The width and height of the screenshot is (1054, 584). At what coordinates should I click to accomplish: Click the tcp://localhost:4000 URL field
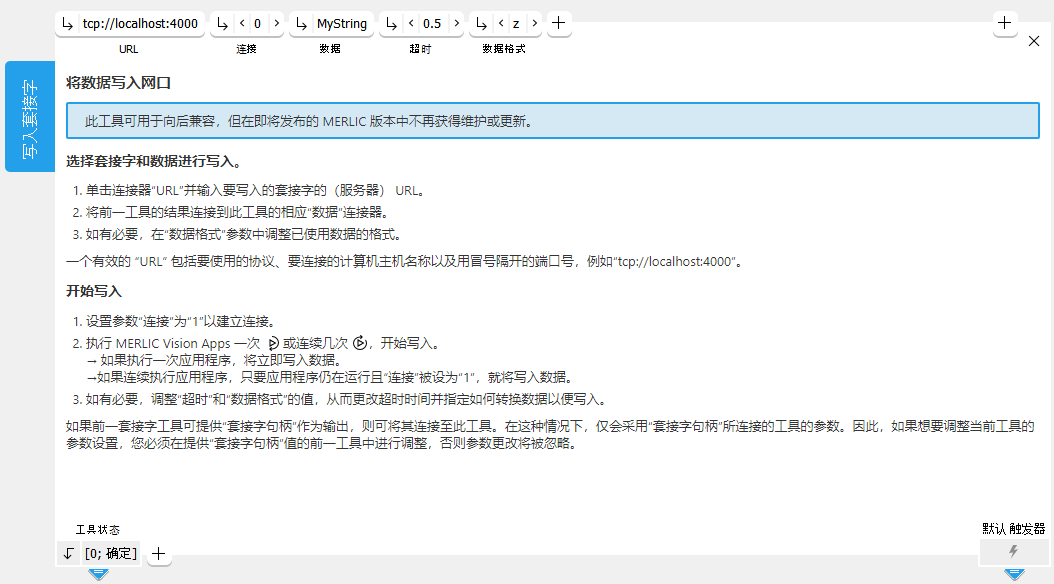click(x=140, y=24)
